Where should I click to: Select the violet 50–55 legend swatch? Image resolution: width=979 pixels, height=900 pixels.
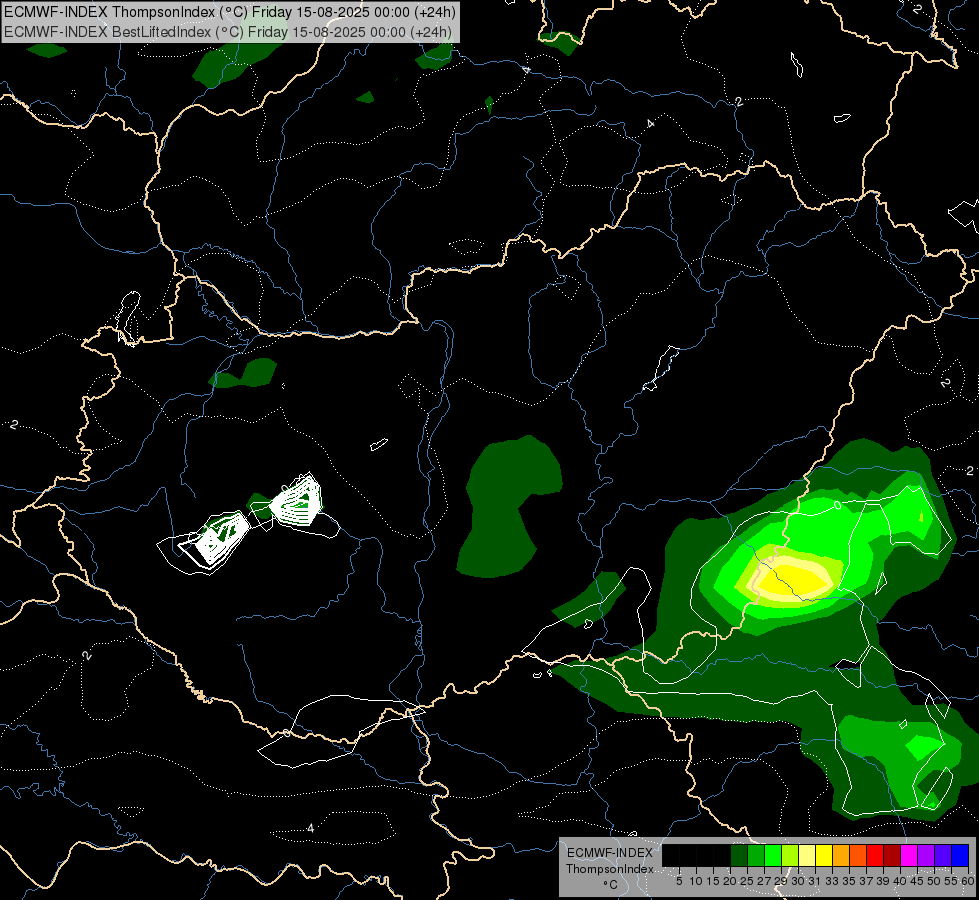pos(943,855)
